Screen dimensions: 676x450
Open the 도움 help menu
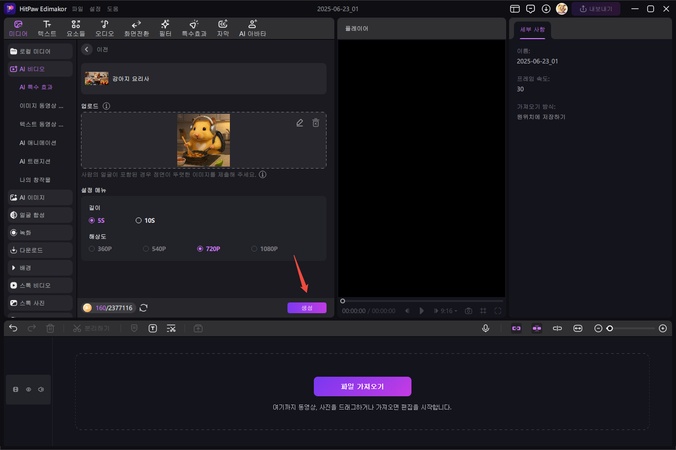click(113, 9)
